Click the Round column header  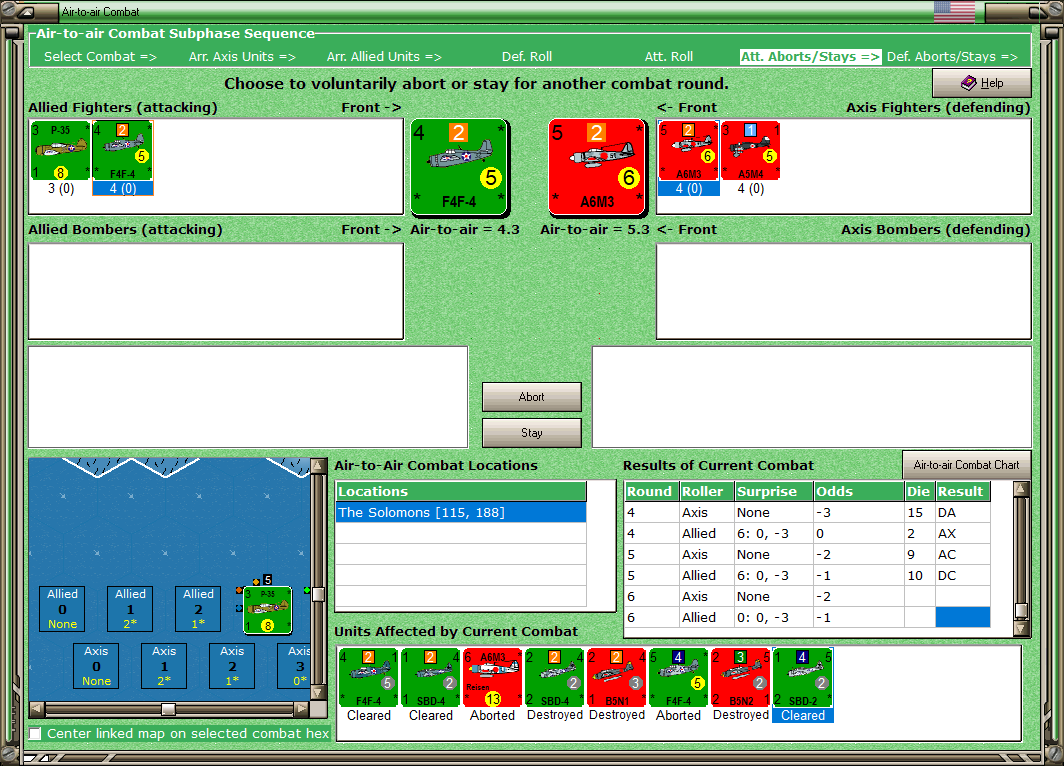(x=651, y=491)
